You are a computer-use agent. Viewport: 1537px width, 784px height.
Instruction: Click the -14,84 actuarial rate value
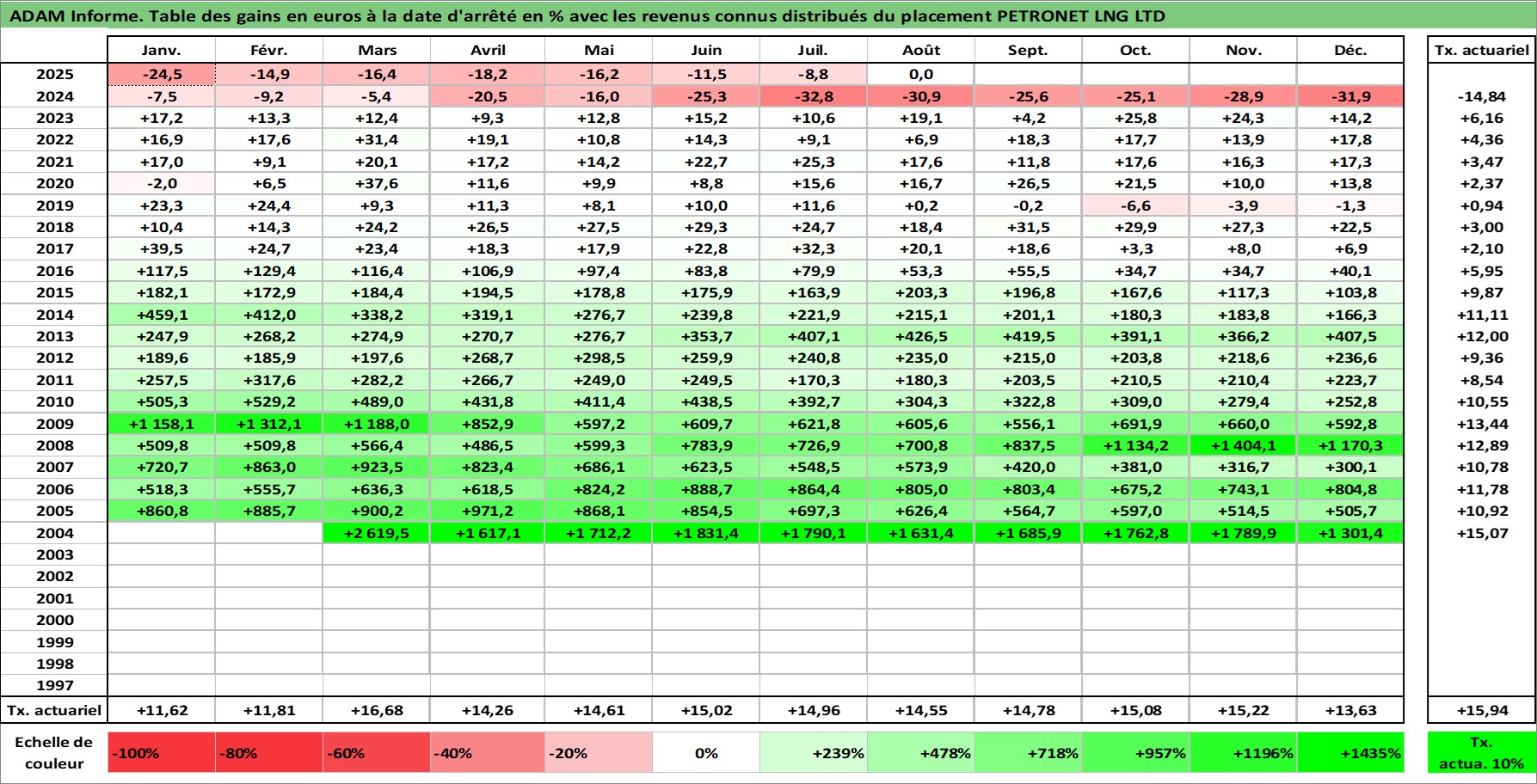1482,96
